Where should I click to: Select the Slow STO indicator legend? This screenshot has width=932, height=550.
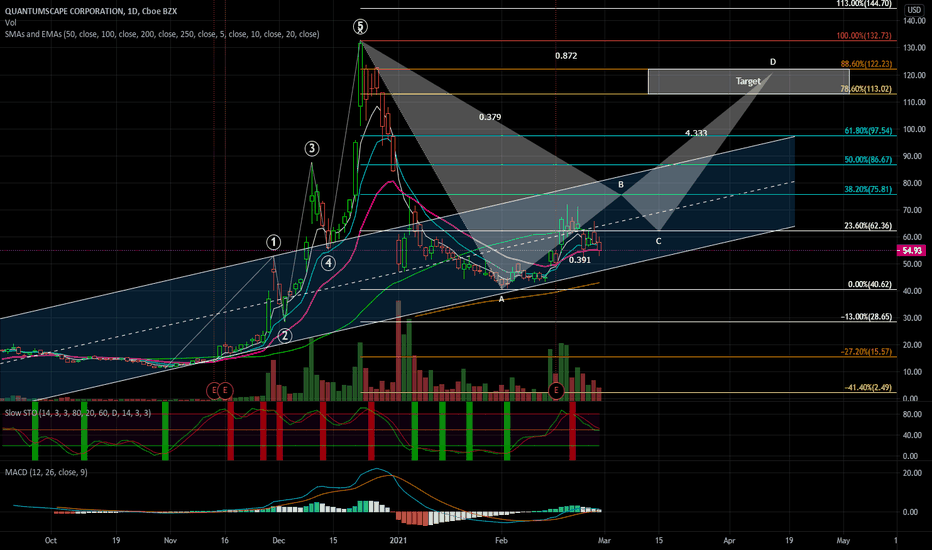(78, 413)
